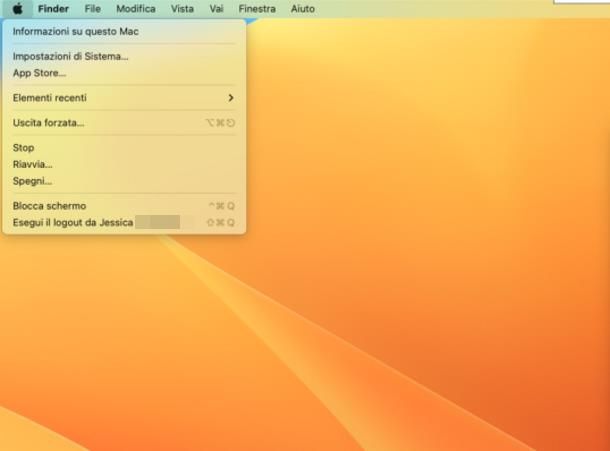Open the Finestra menu
Viewport: 610px width, 451px height.
click(x=257, y=9)
